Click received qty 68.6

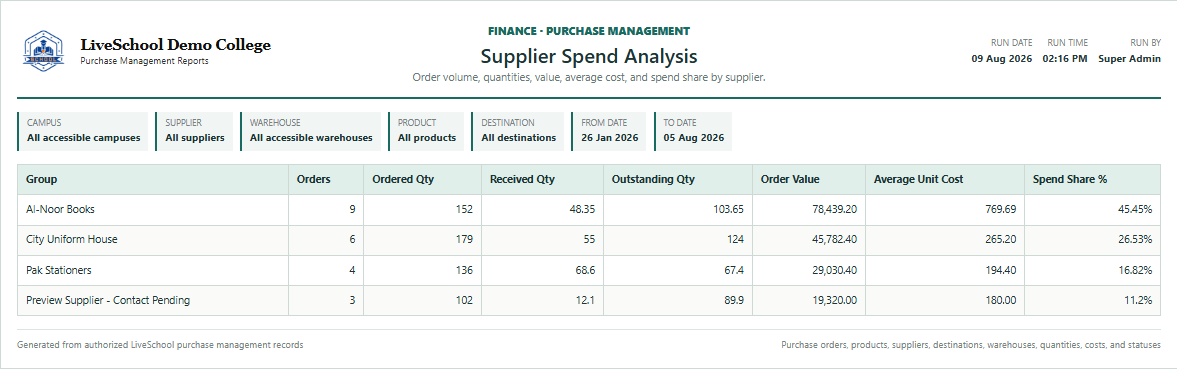pyautogui.click(x=585, y=270)
